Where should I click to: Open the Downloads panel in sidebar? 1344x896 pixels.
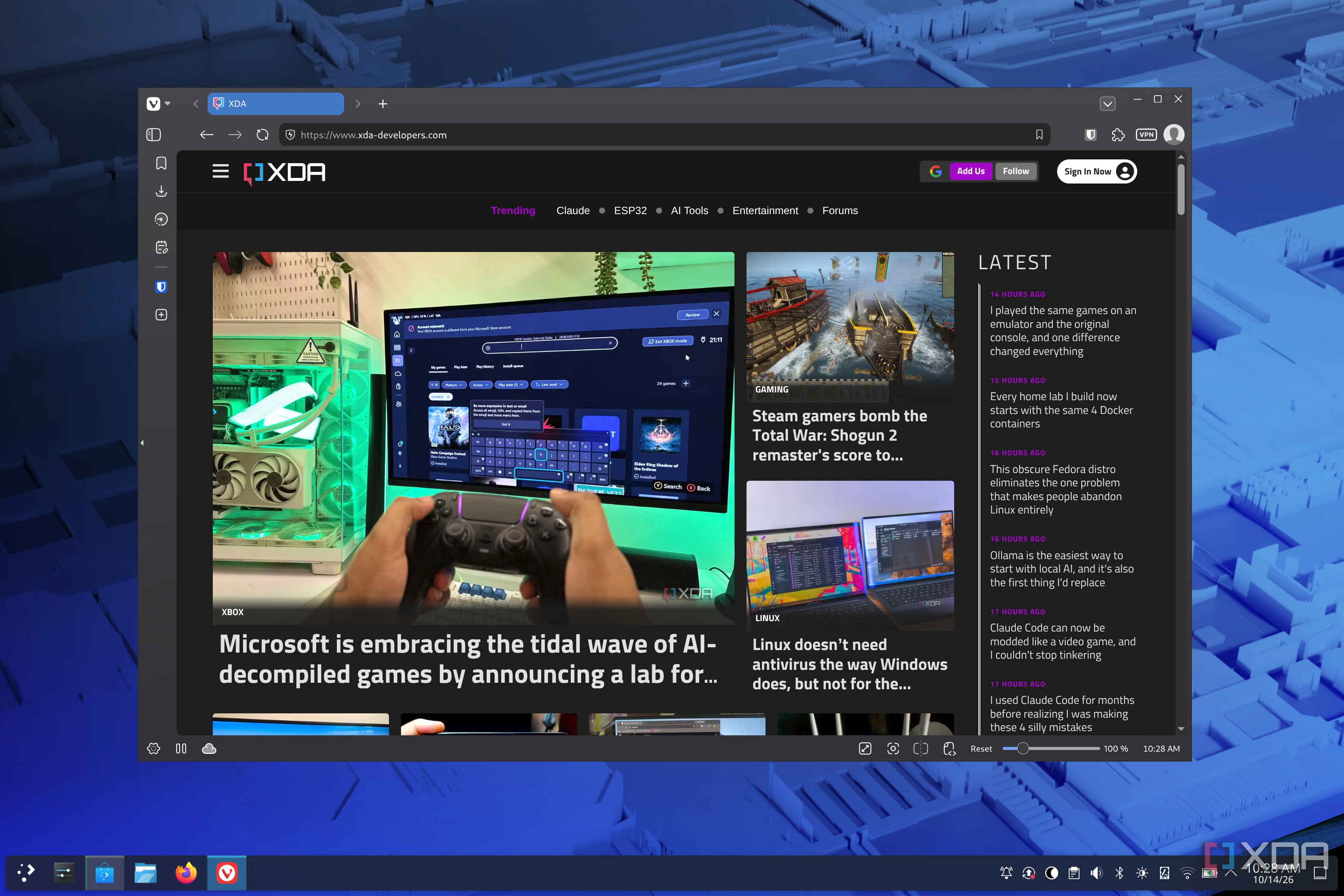tap(161, 191)
